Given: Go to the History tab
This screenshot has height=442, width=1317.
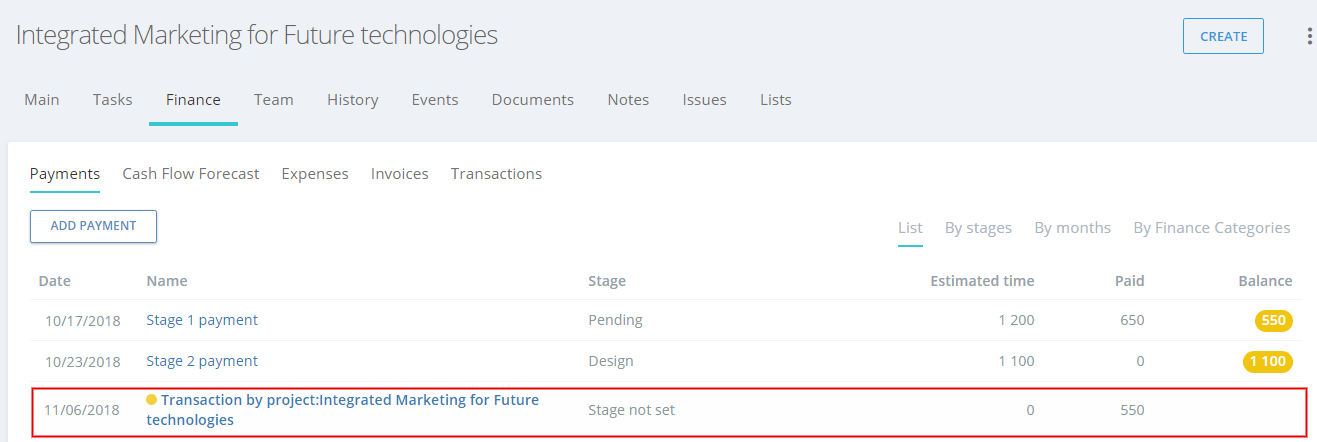Looking at the screenshot, I should [x=353, y=100].
